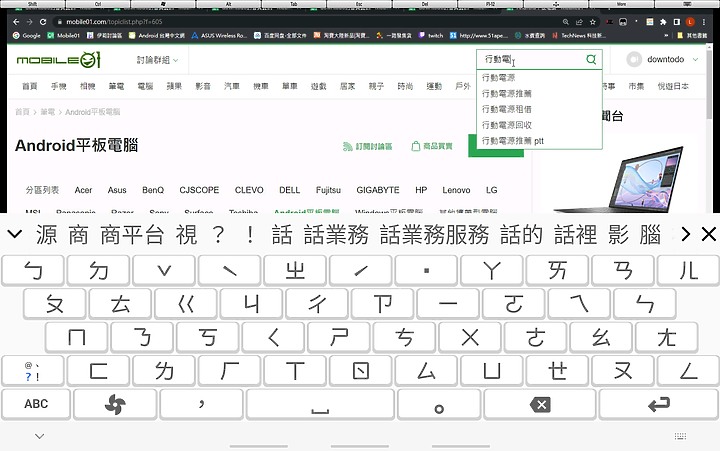
Task: Toggle the virtual Alt key
Action: [x=229, y=4]
